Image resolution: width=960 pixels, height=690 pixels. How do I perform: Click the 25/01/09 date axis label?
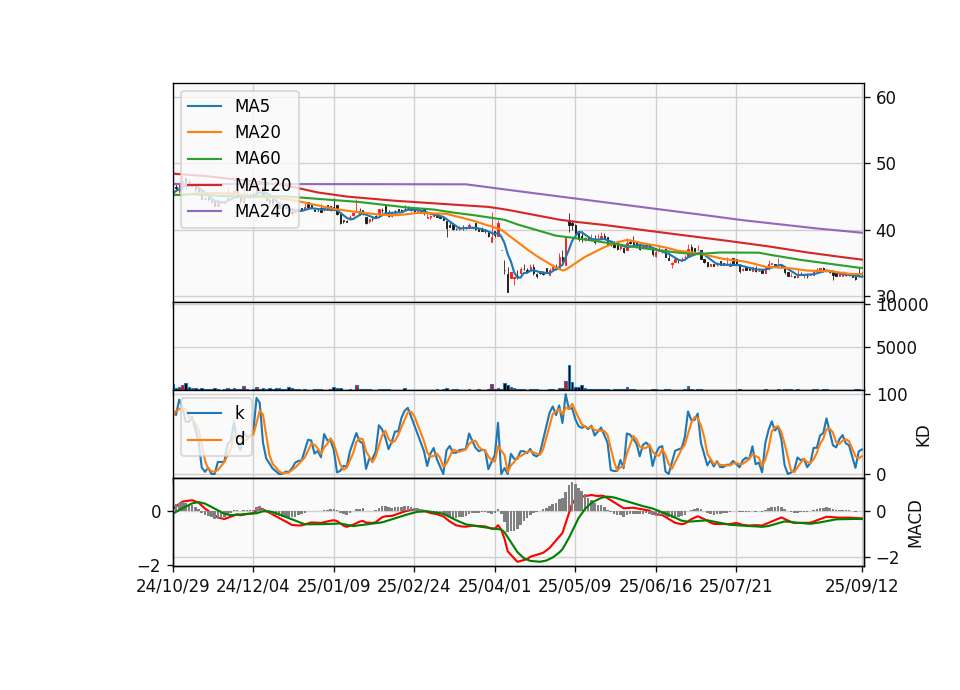334,586
